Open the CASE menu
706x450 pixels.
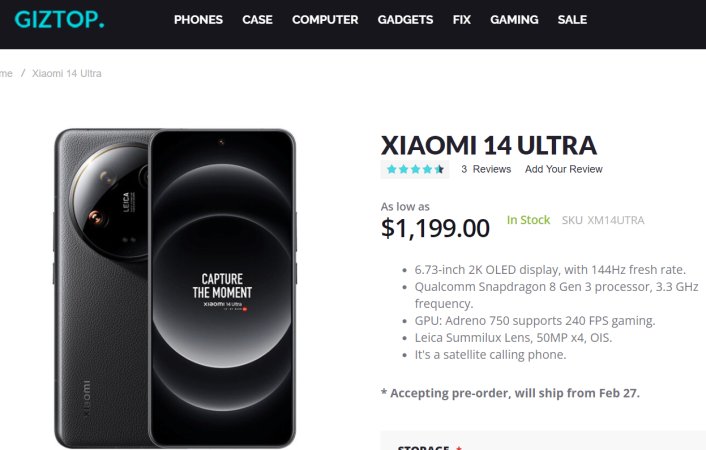[257, 20]
